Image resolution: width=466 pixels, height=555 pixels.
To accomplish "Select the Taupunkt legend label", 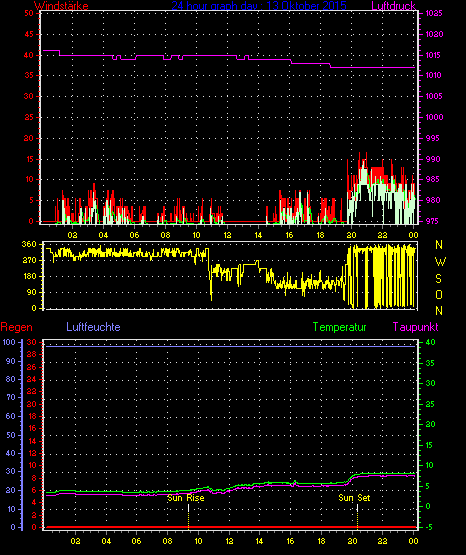I will point(415,327).
